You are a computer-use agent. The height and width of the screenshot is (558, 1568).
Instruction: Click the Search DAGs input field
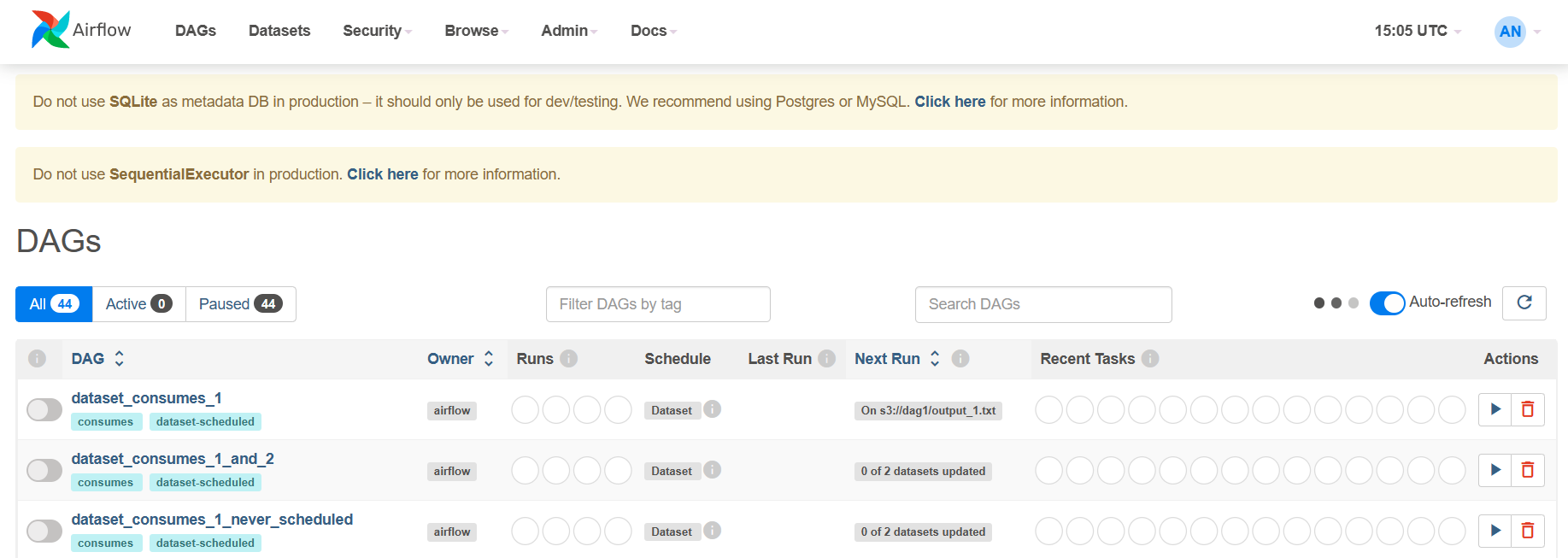point(1042,304)
